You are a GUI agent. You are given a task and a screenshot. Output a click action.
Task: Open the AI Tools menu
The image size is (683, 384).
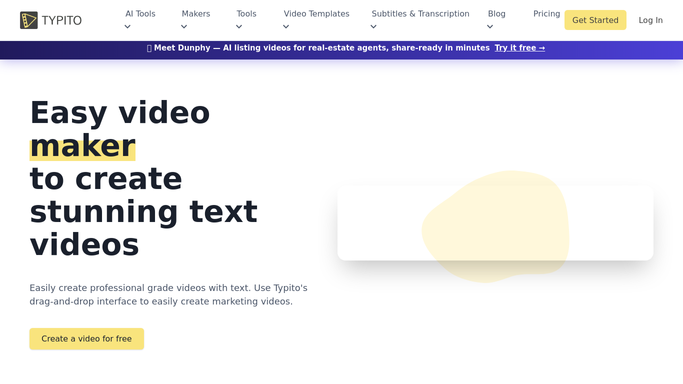pos(140,14)
